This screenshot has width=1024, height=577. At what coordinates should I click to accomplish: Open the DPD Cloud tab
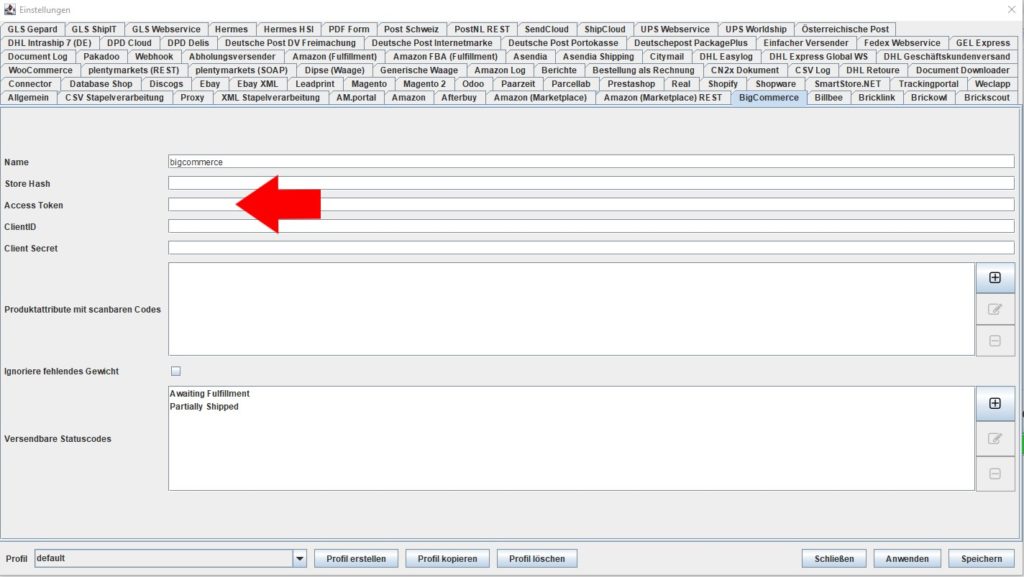(129, 43)
